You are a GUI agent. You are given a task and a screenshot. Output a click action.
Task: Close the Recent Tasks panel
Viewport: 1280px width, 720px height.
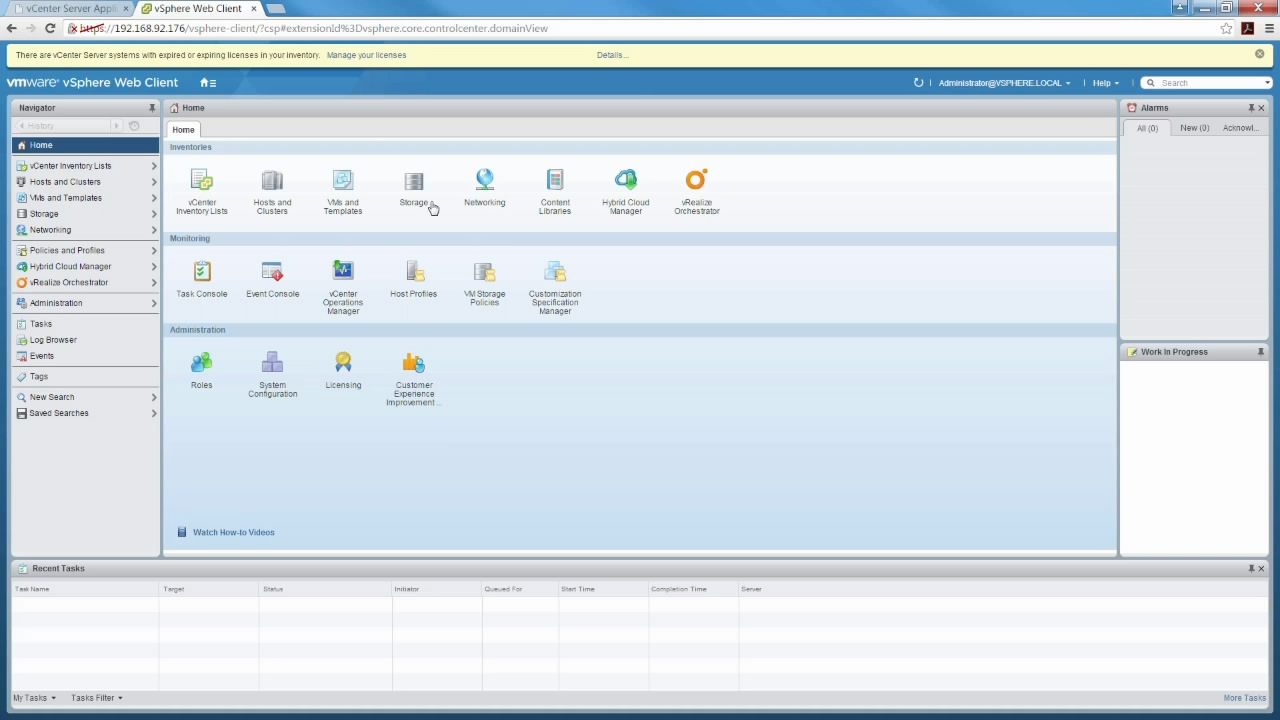(x=1261, y=568)
